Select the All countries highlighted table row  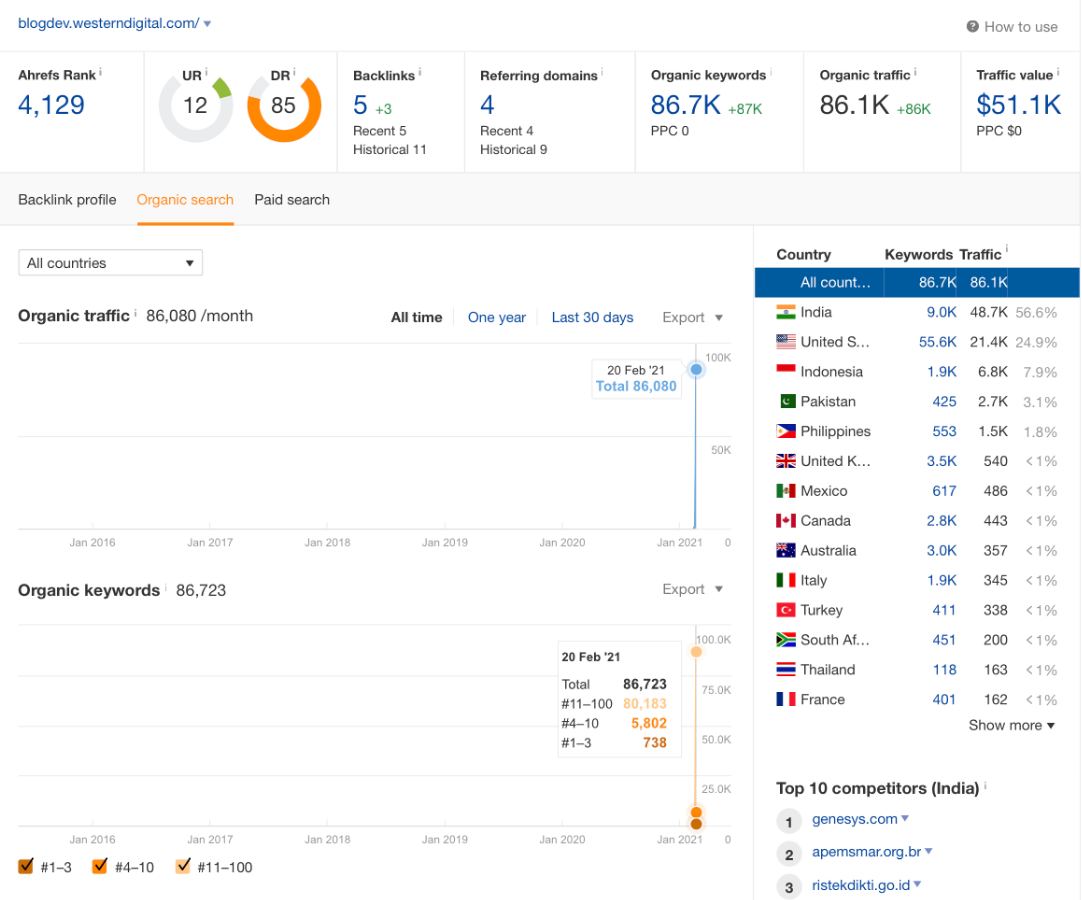click(917, 282)
